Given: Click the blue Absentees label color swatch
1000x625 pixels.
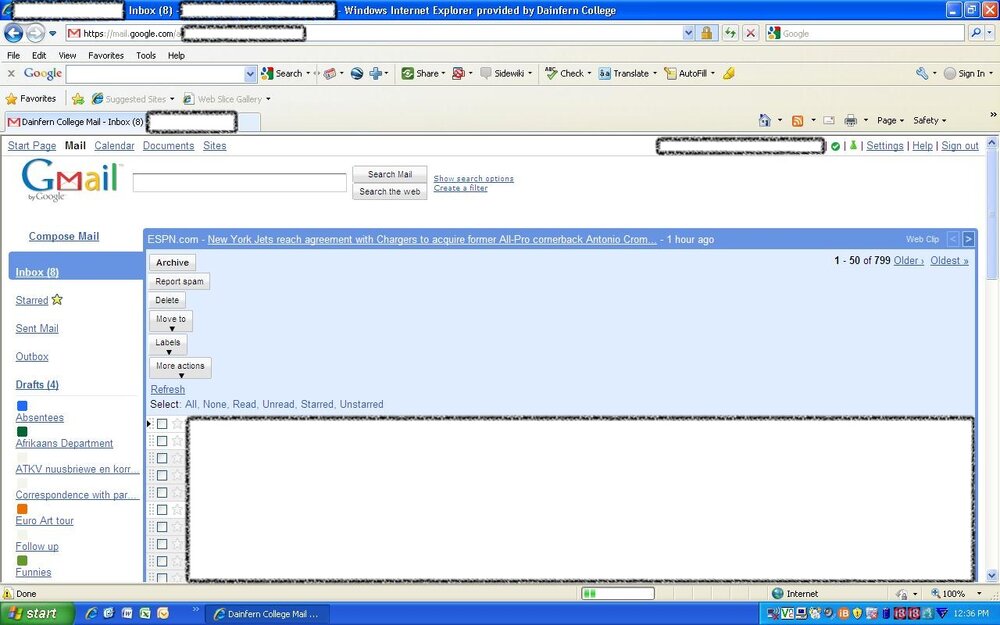Looking at the screenshot, I should point(22,406).
